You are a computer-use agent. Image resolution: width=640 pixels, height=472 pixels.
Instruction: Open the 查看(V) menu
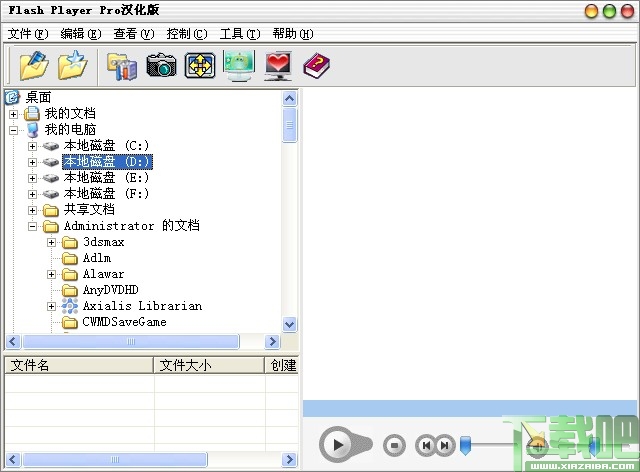tap(134, 33)
